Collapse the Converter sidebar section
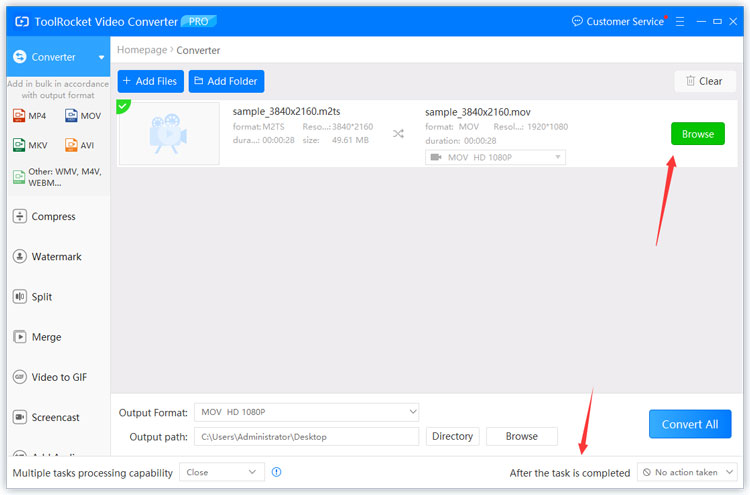This screenshot has height=495, width=750. 101,57
